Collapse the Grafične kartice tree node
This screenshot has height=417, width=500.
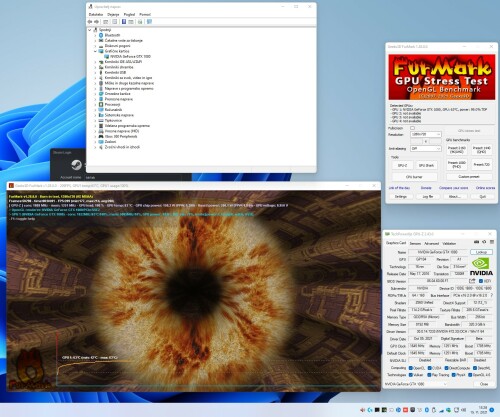95,51
